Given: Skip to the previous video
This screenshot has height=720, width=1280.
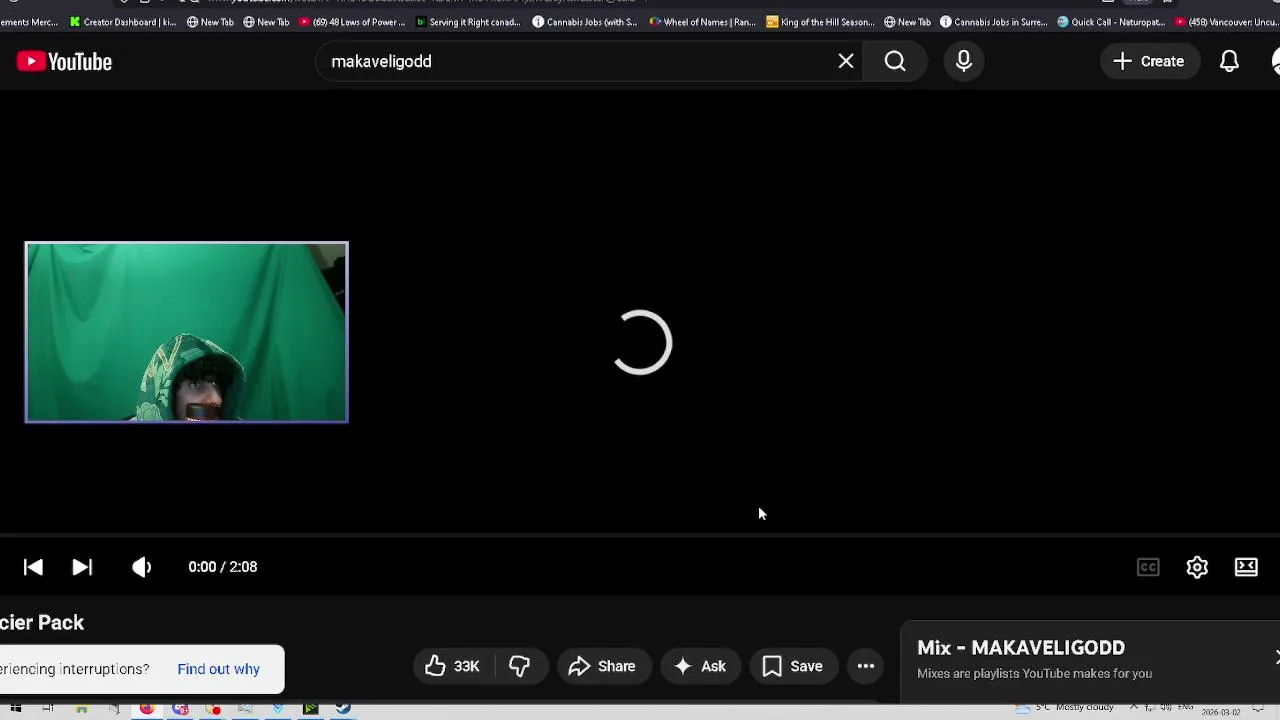Looking at the screenshot, I should pos(33,567).
